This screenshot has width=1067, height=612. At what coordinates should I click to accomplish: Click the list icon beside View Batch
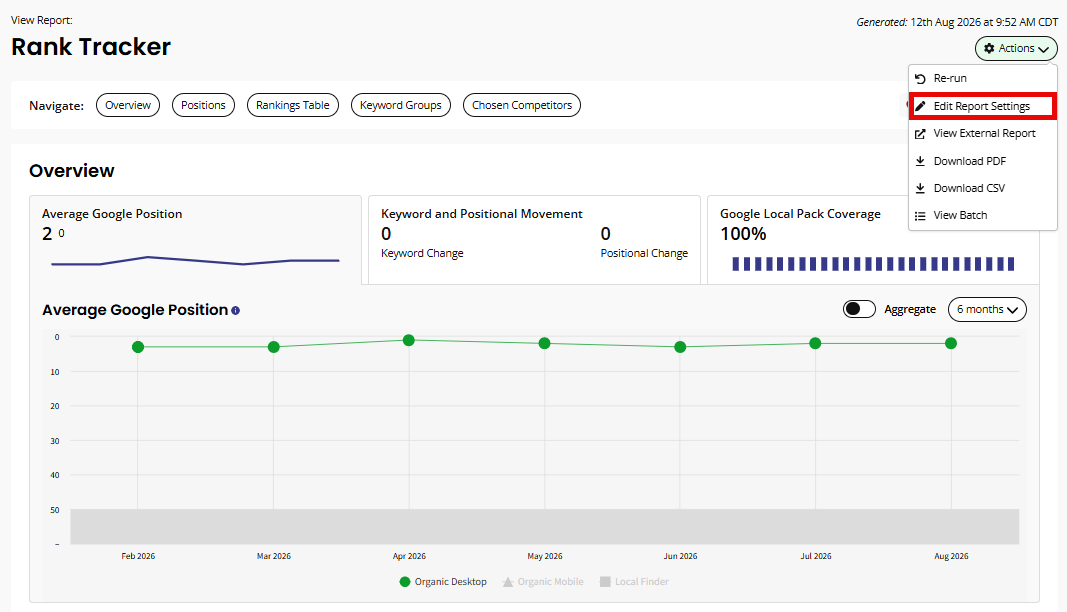(920, 215)
